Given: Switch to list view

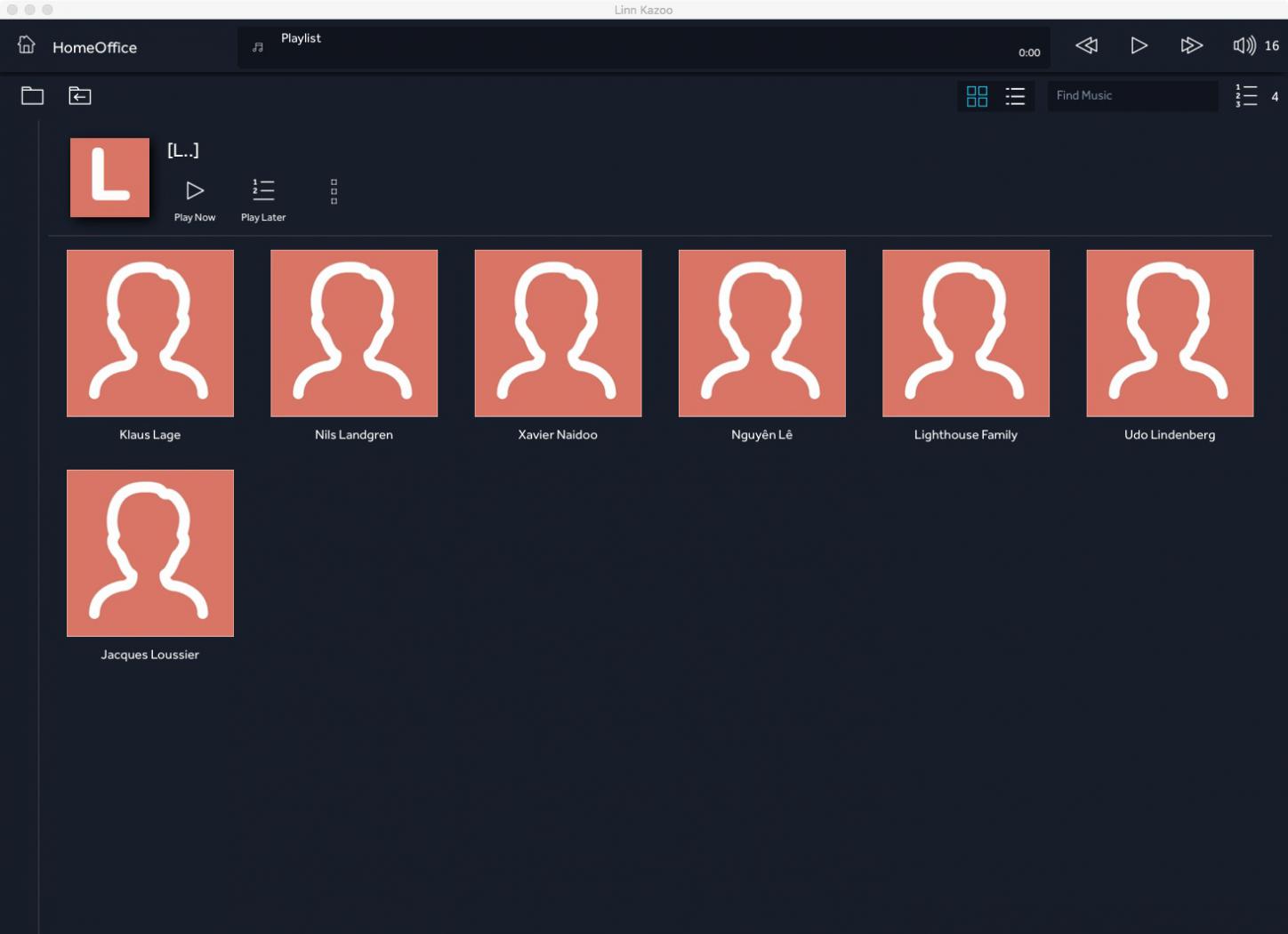Looking at the screenshot, I should pos(1015,96).
